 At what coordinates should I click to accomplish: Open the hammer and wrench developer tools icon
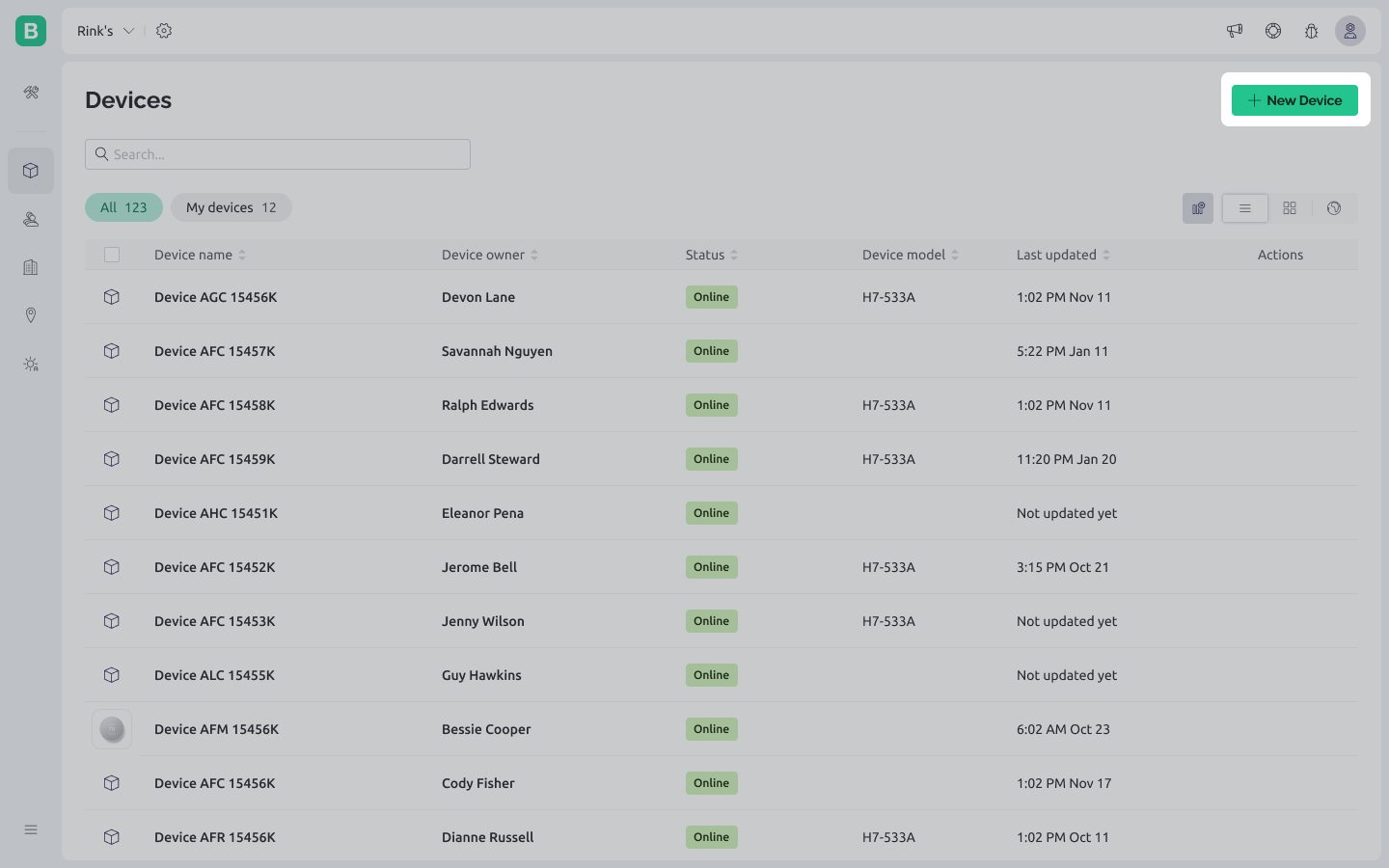click(31, 93)
